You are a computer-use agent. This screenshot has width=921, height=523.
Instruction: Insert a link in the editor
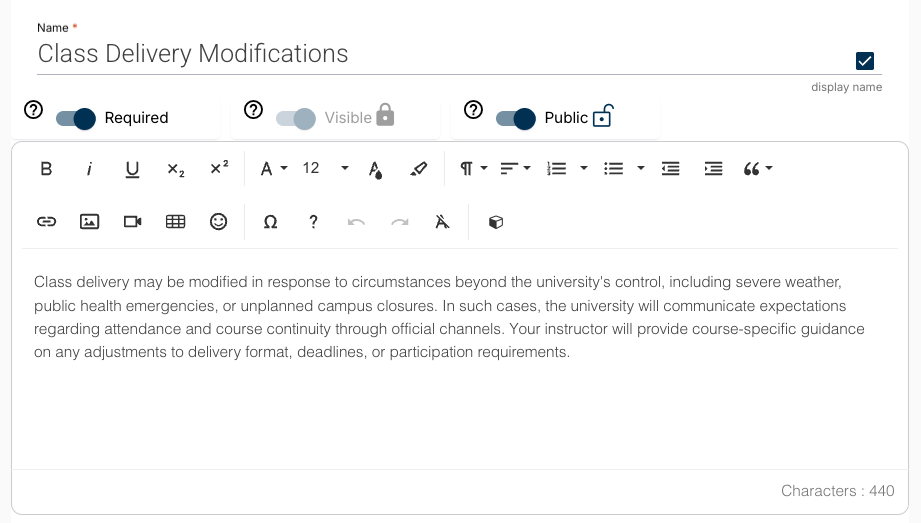pos(46,222)
